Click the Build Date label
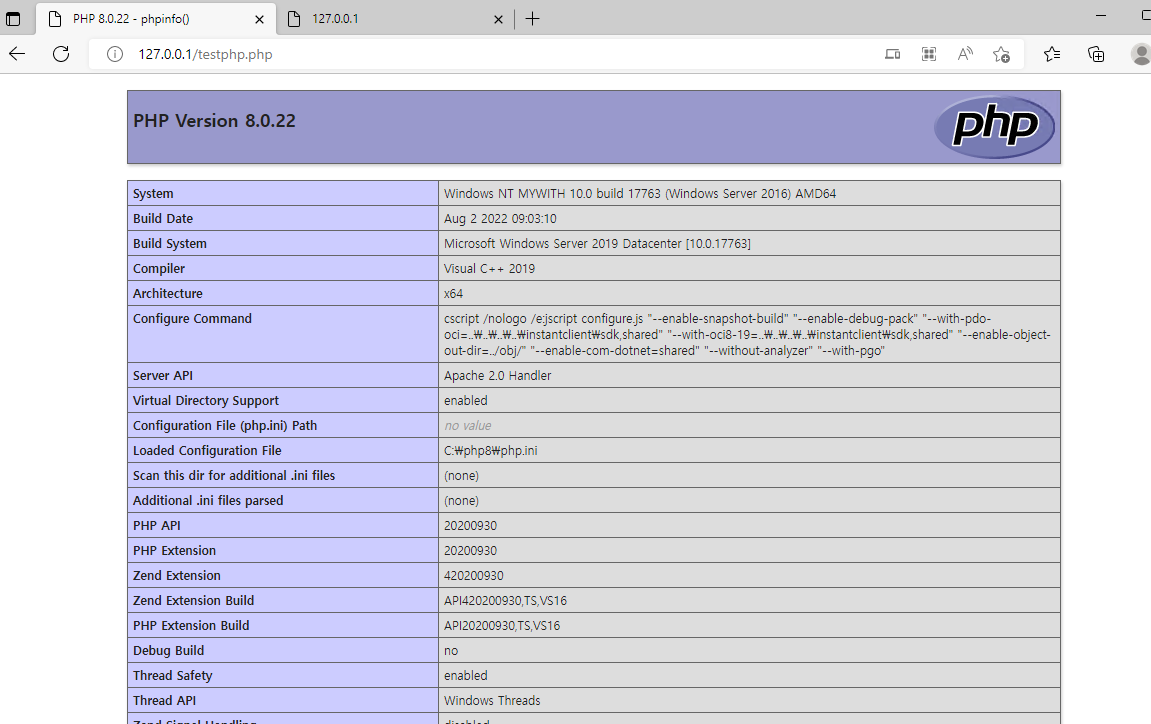This screenshot has height=724, width=1151. coord(163,219)
